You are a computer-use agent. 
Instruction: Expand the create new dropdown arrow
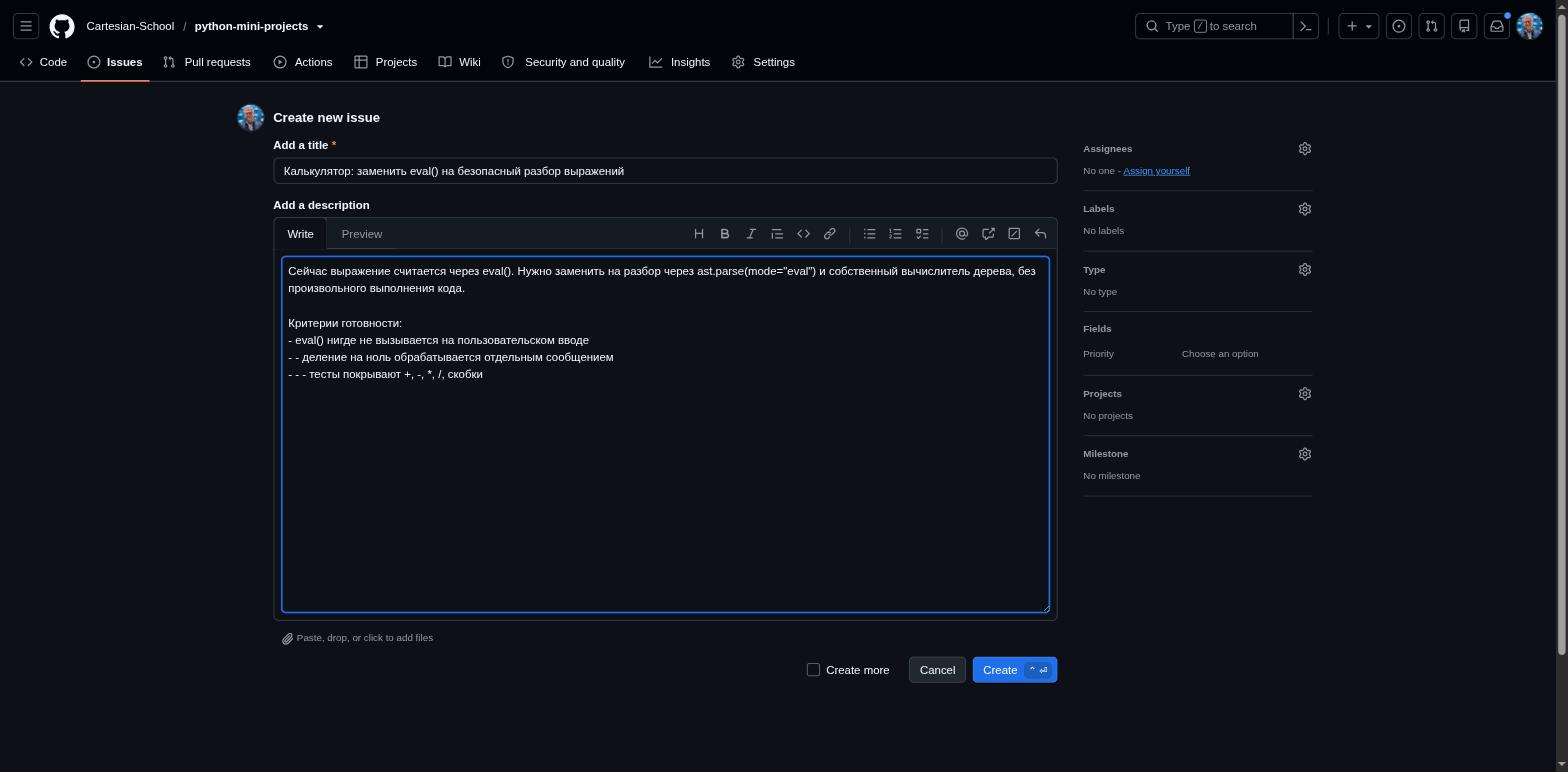(x=1369, y=26)
